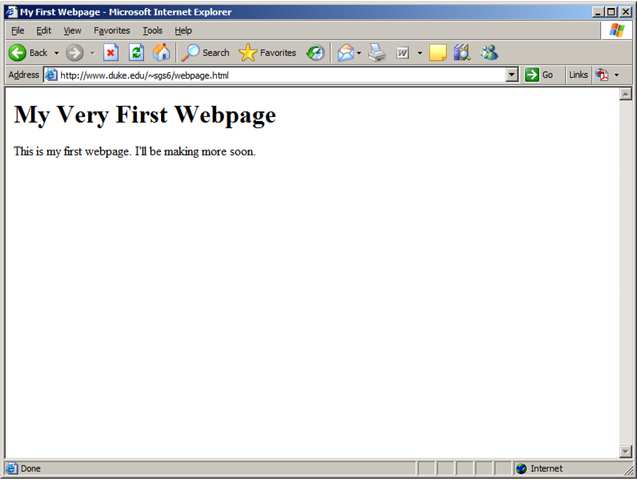Screen dimensions: 637x480
Task: Click the Internet Explorer title bar icon
Action: click(11, 12)
